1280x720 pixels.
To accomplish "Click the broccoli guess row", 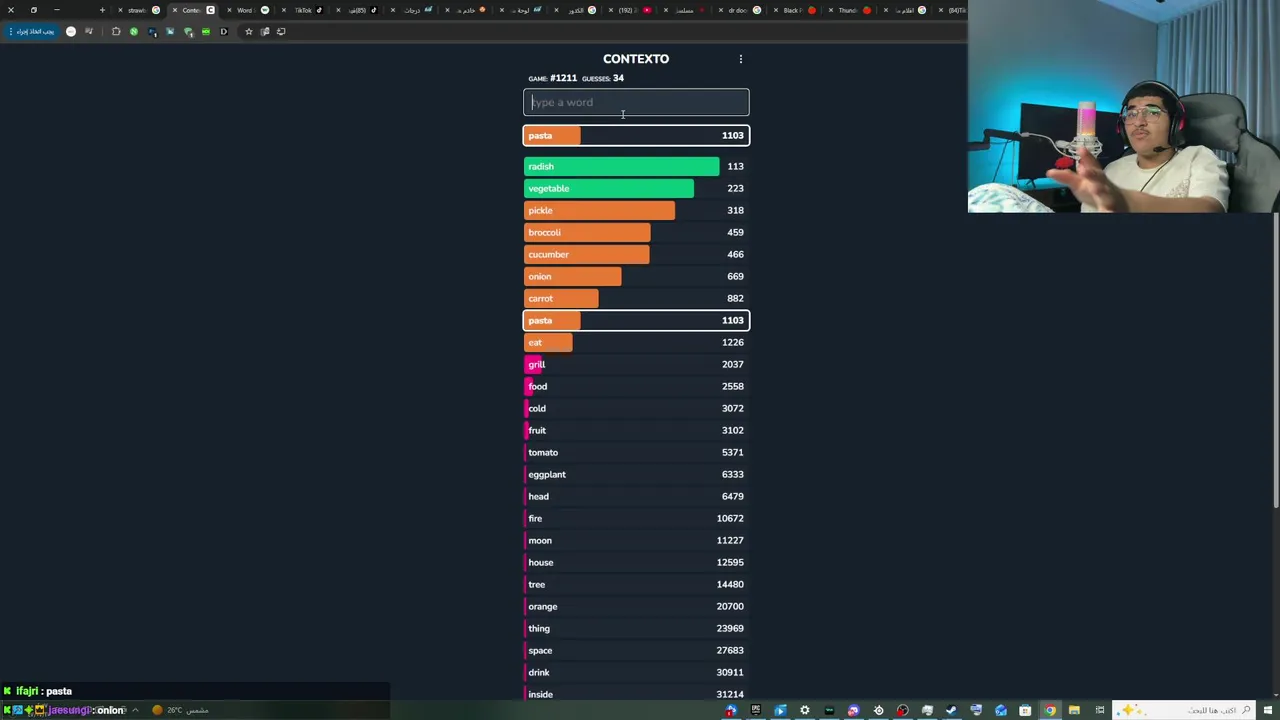I will (x=636, y=232).
